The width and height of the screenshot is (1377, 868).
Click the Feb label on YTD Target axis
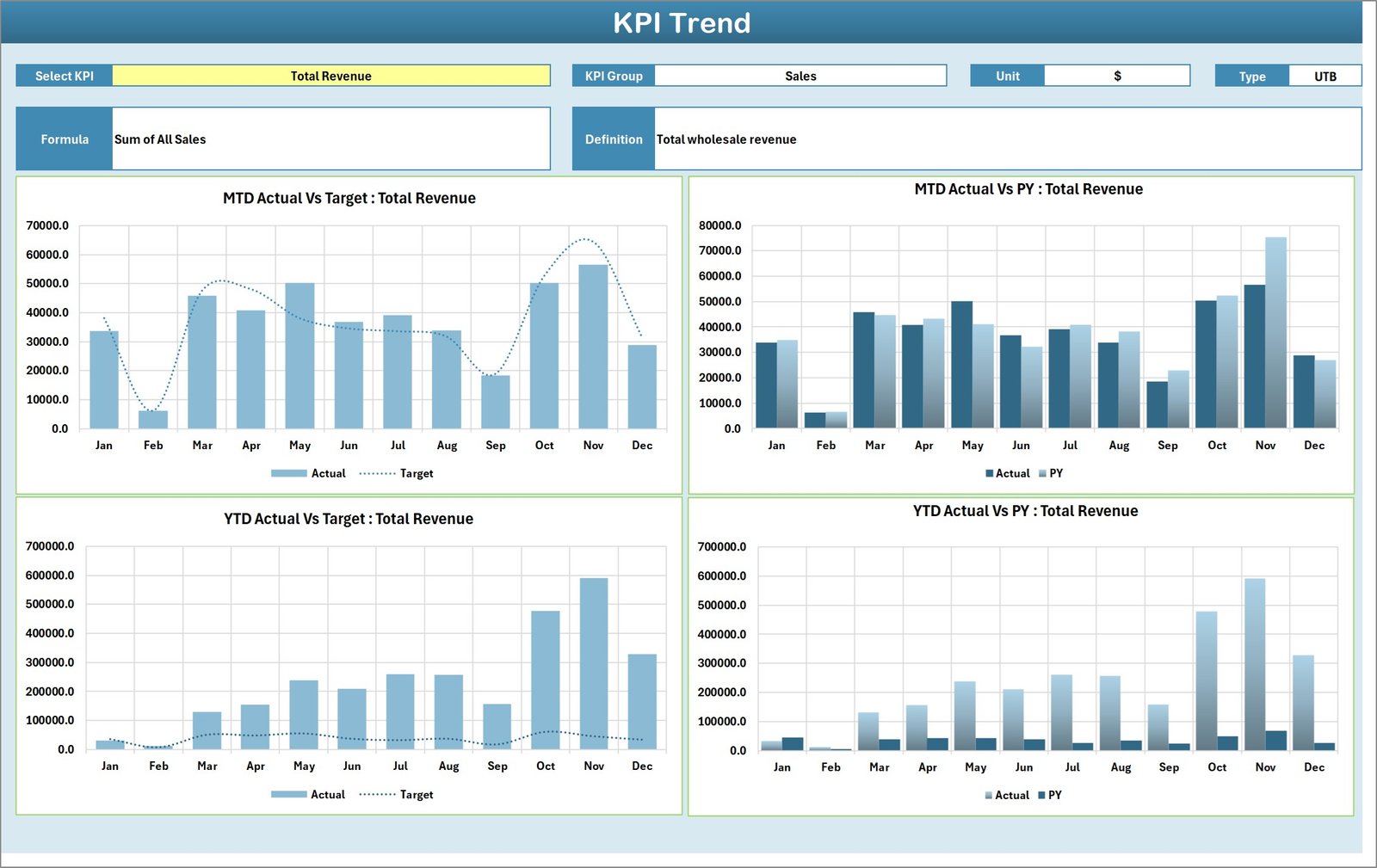[x=157, y=766]
